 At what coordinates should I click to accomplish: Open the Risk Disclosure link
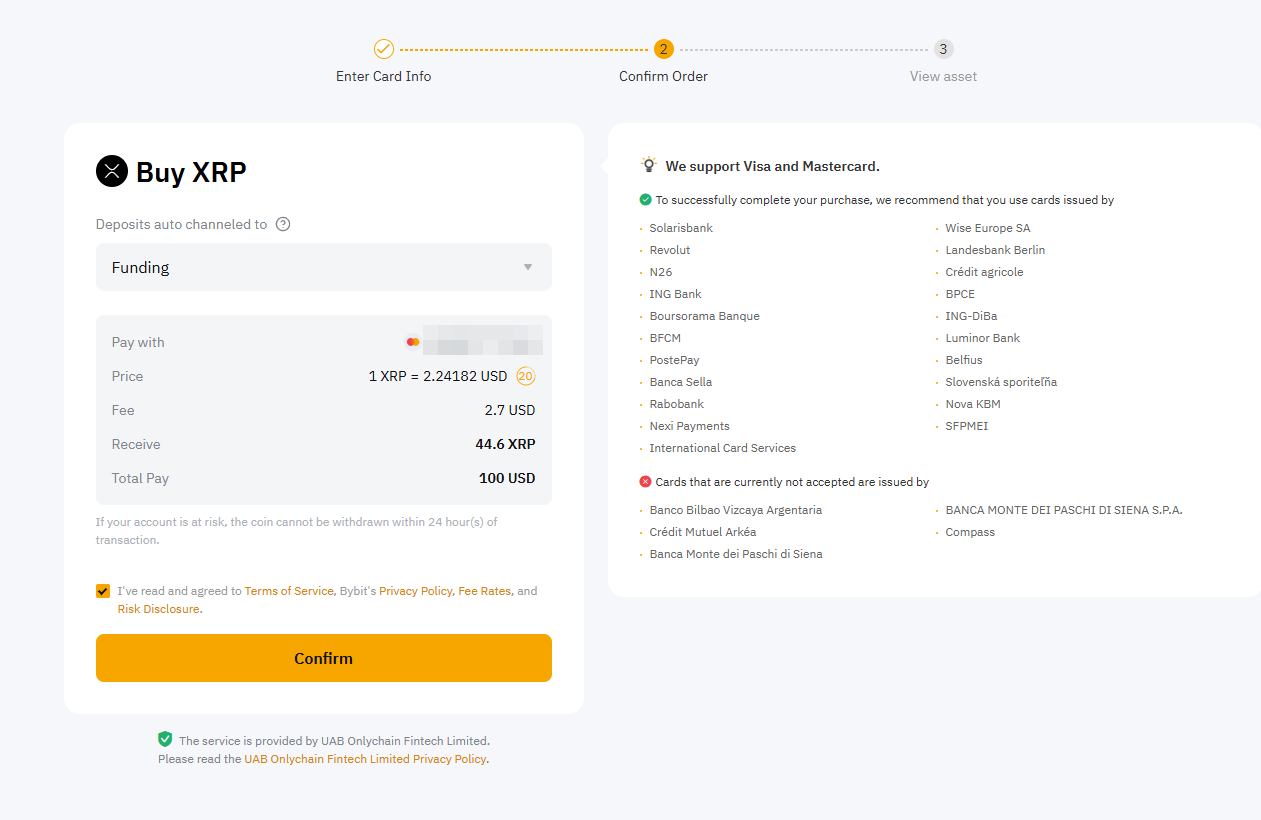pyautogui.click(x=159, y=609)
